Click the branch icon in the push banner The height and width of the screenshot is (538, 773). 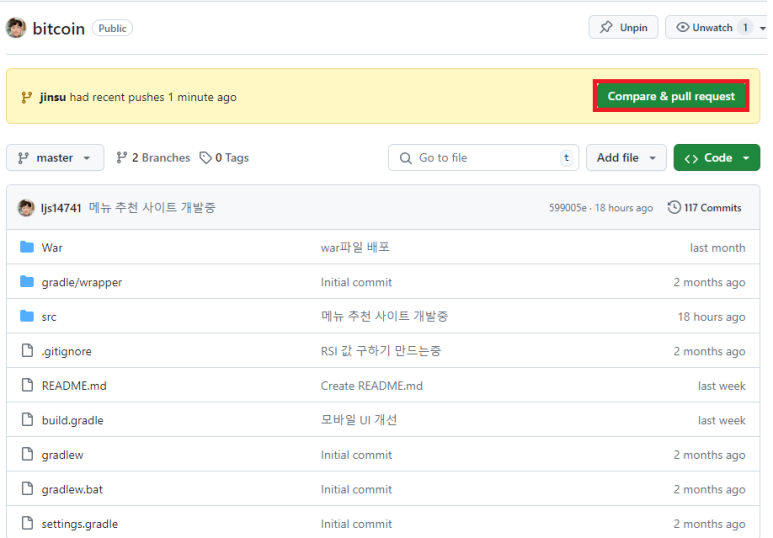pyautogui.click(x=27, y=97)
